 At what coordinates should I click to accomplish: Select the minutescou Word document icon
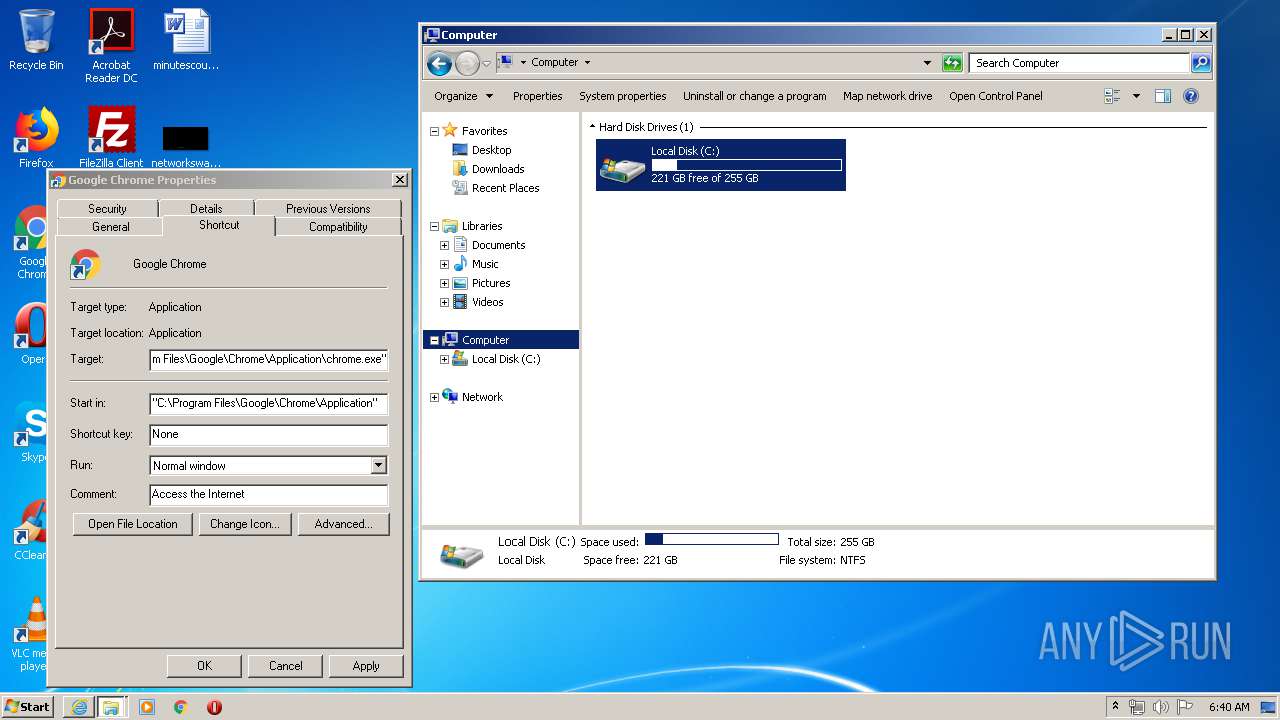pyautogui.click(x=186, y=40)
